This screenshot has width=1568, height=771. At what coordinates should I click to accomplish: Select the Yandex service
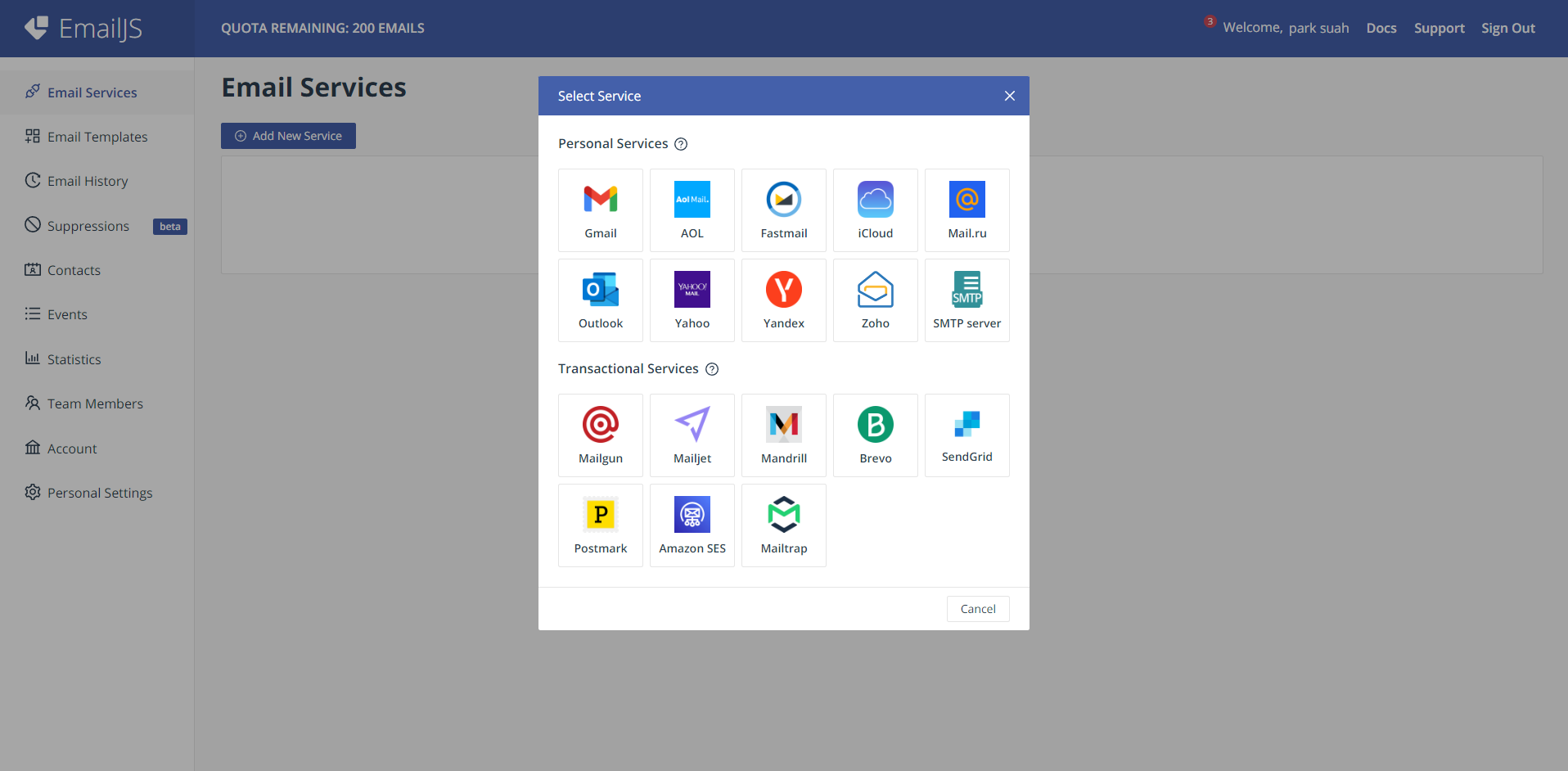click(x=784, y=300)
